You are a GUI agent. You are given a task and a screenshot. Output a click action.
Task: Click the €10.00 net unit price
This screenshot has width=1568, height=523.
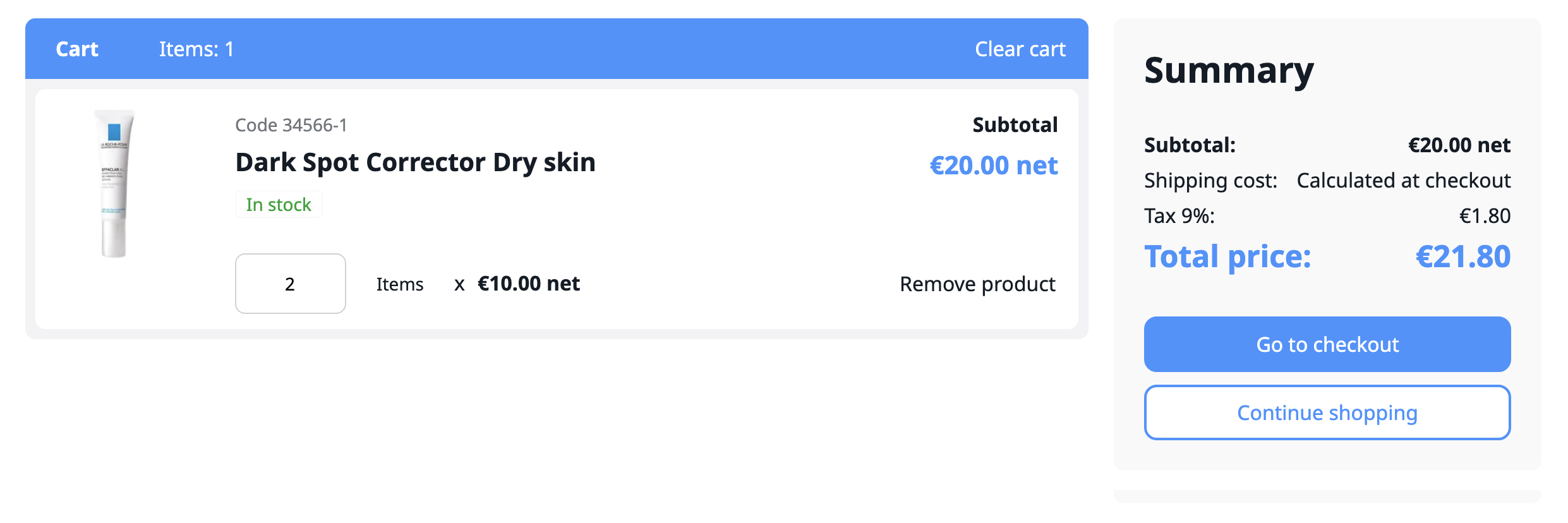click(x=528, y=284)
